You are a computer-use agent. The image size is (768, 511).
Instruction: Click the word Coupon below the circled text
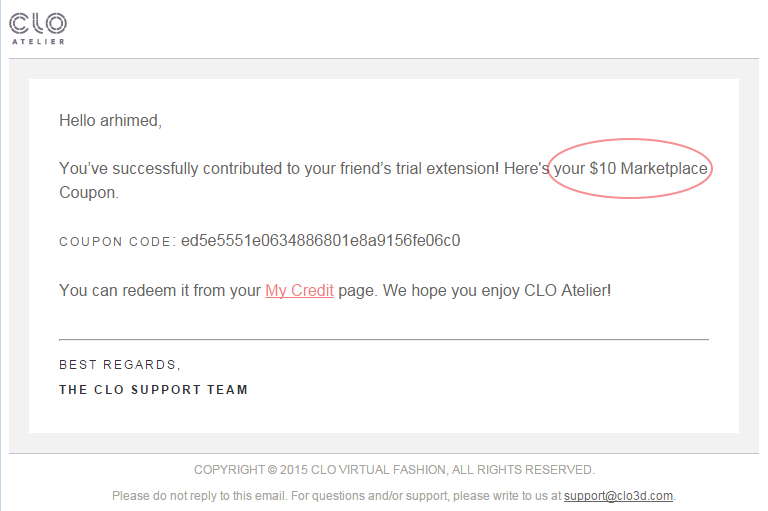87,193
